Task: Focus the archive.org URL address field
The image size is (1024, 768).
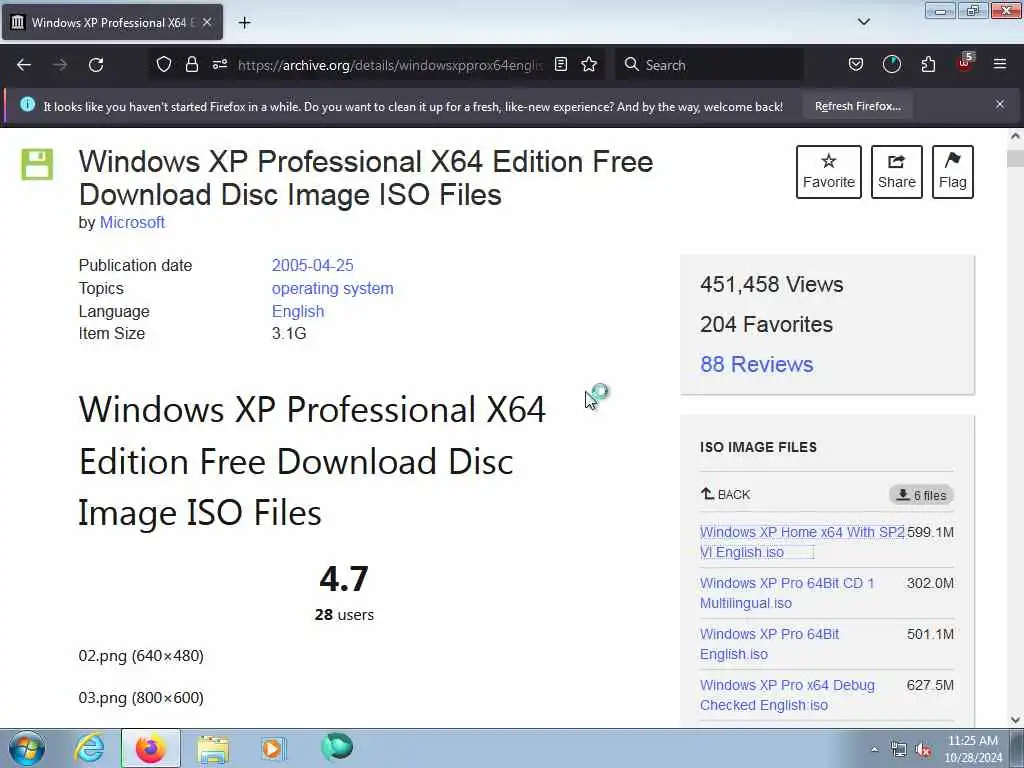Action: coord(391,65)
